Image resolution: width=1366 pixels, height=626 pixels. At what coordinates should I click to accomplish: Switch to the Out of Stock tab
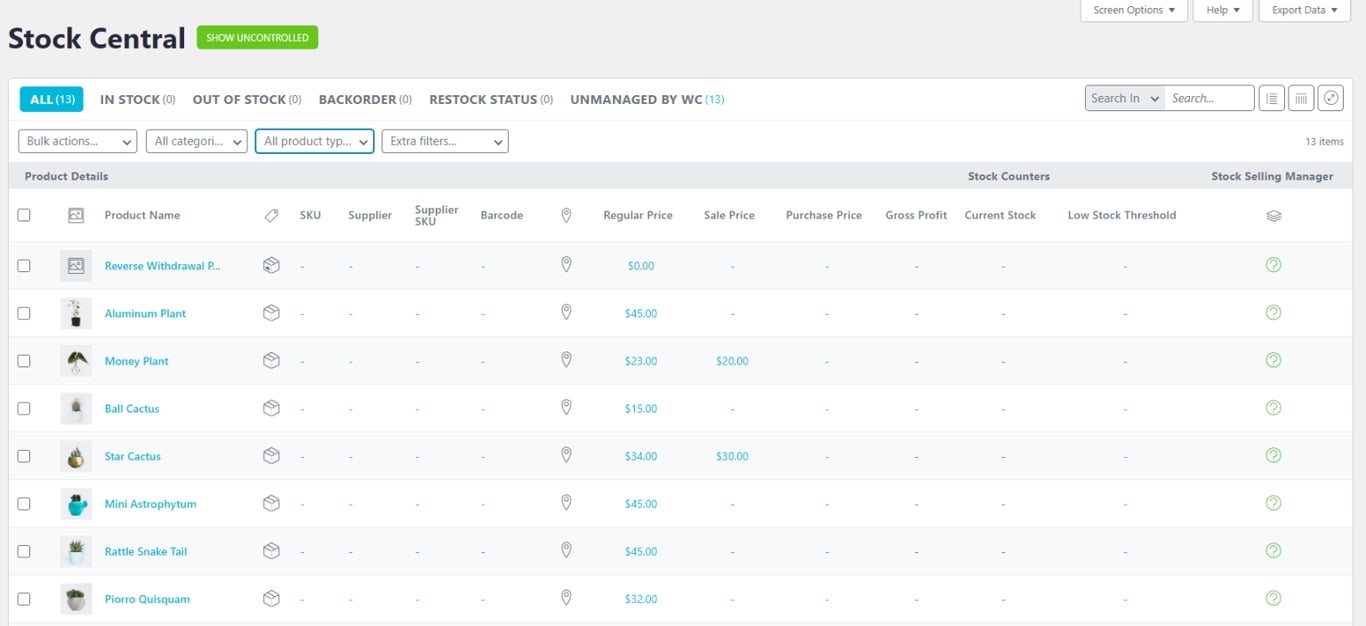pyautogui.click(x=246, y=99)
